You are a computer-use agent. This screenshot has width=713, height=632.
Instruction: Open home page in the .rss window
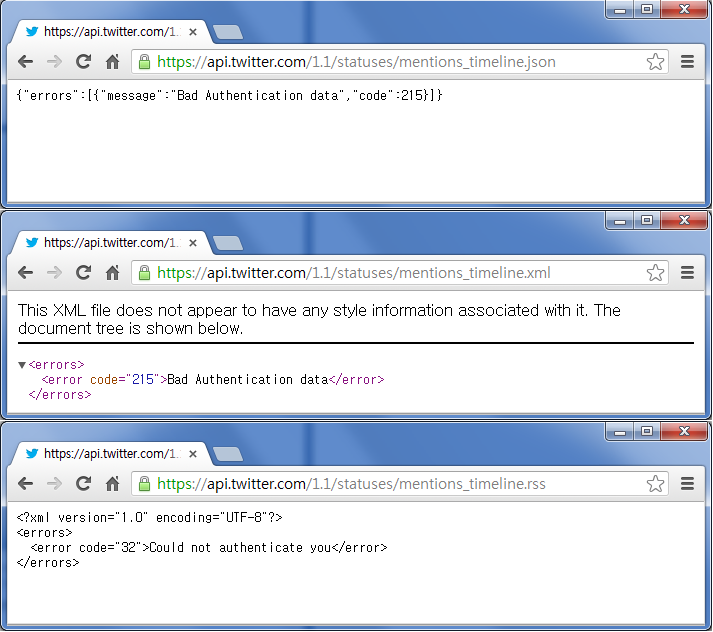coord(112,483)
